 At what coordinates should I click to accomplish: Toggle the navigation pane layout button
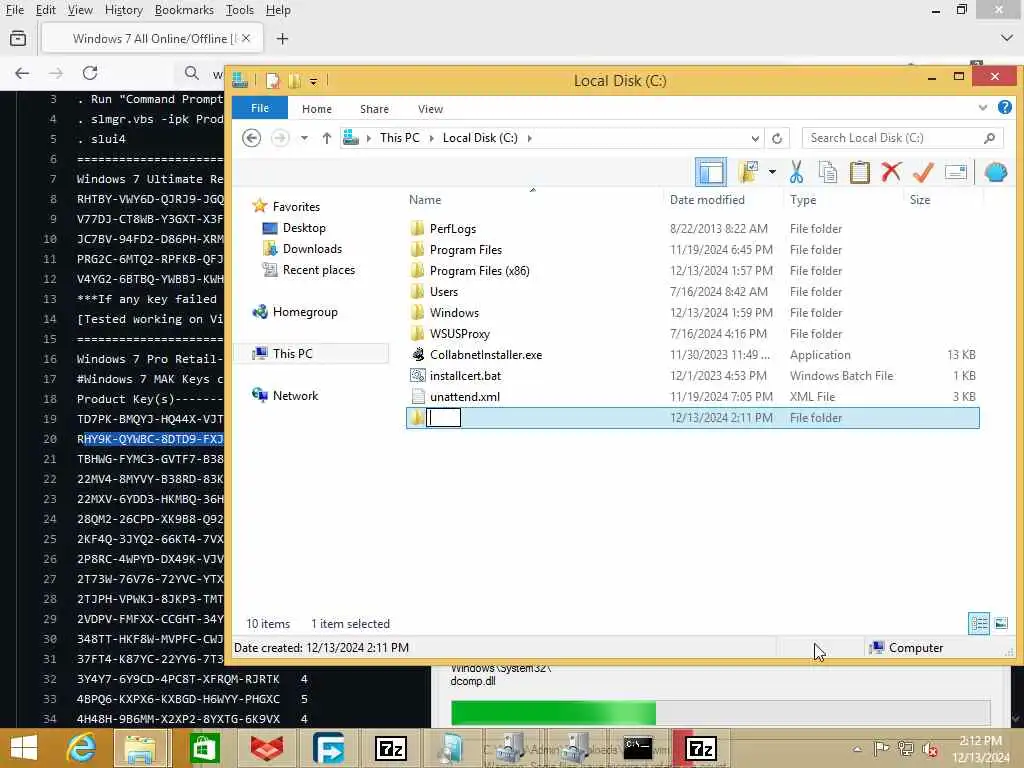tap(711, 172)
